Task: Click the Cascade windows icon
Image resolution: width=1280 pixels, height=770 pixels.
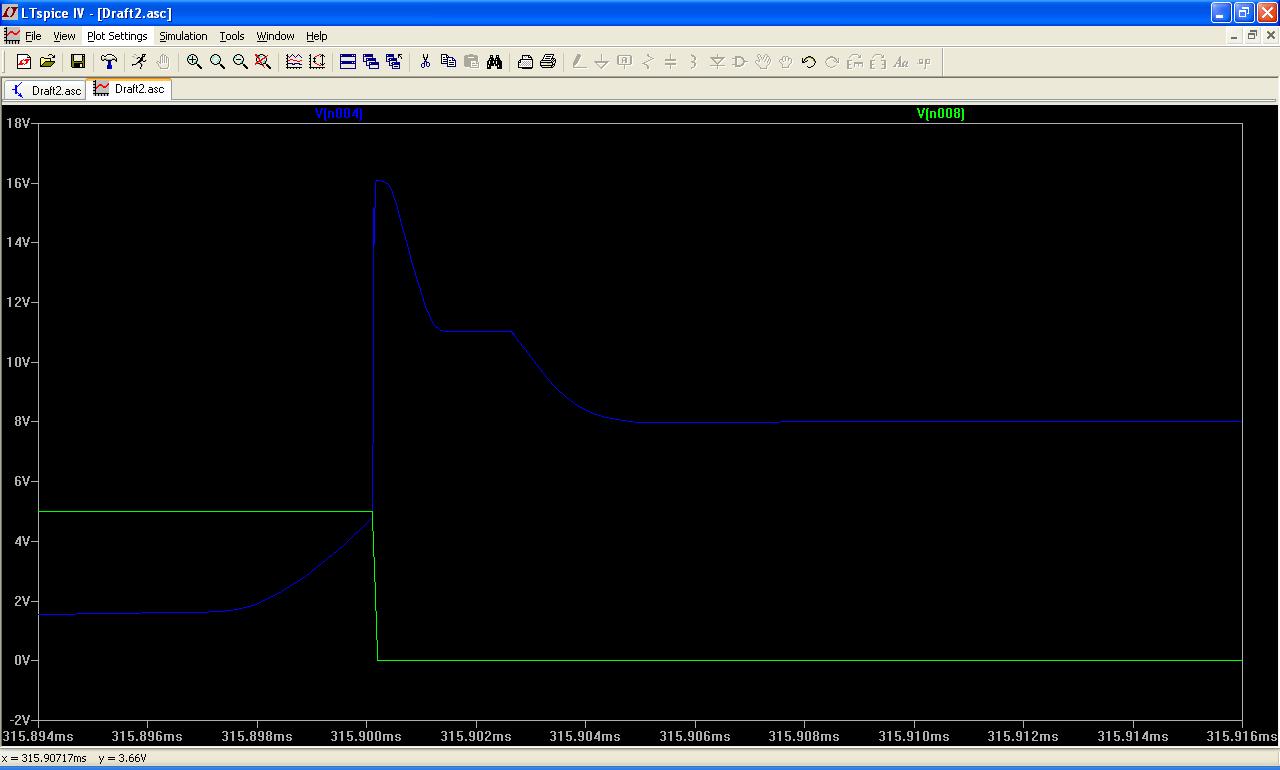Action: [371, 62]
